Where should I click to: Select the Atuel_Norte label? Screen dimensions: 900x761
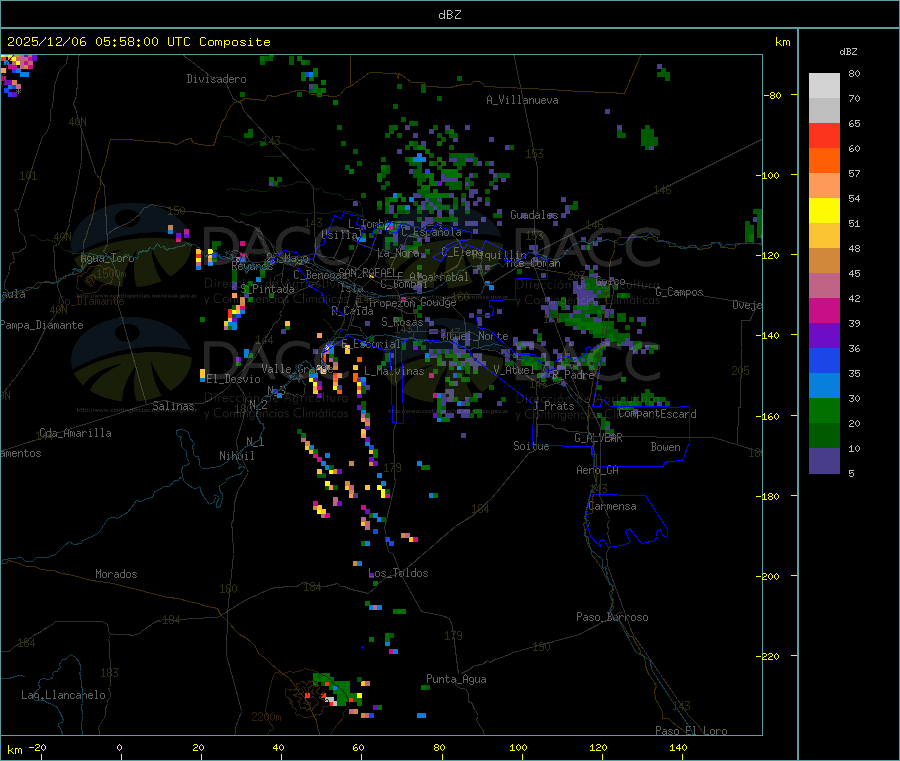pyautogui.click(x=474, y=336)
